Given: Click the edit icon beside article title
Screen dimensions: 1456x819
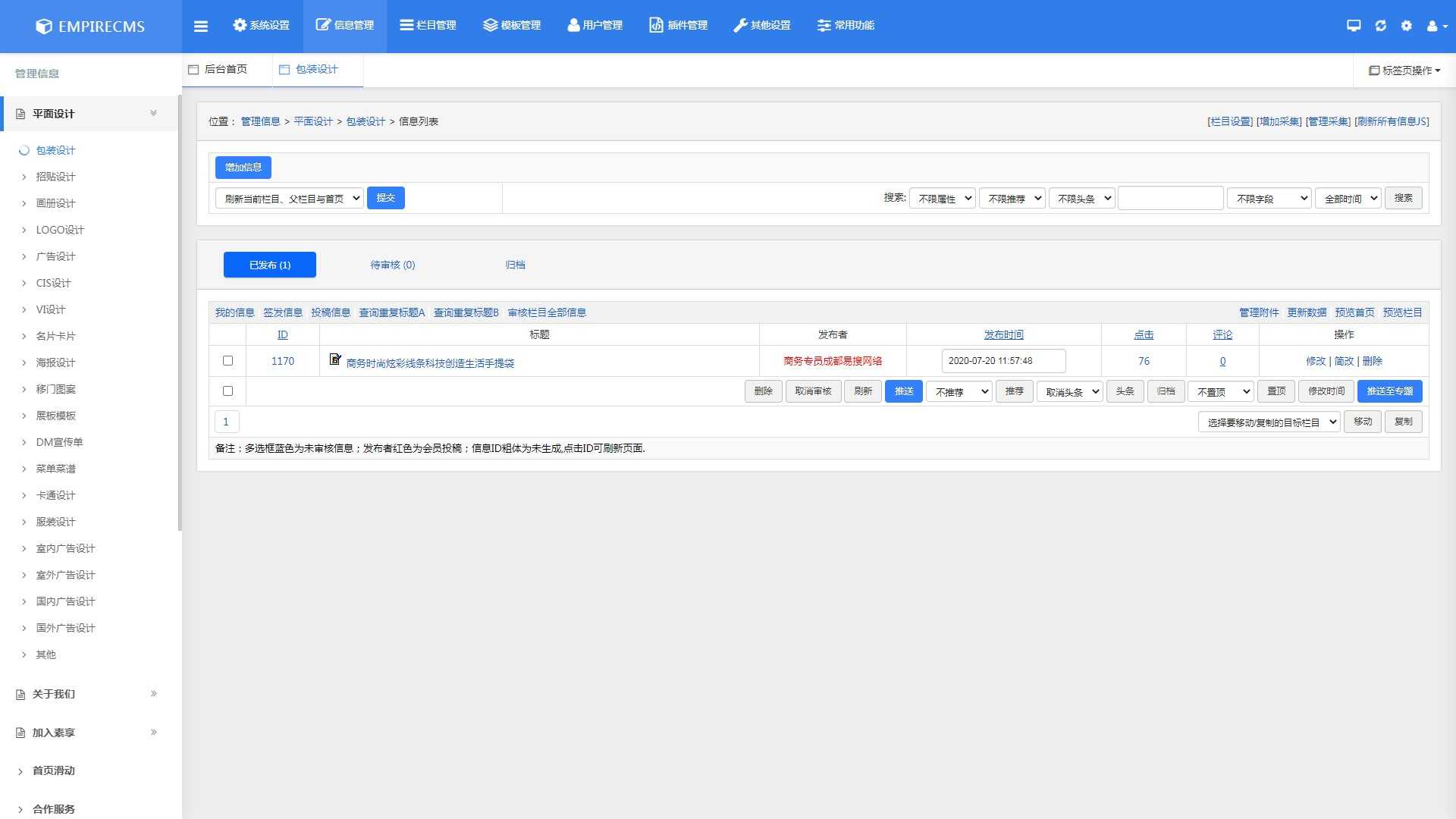Looking at the screenshot, I should (x=335, y=359).
